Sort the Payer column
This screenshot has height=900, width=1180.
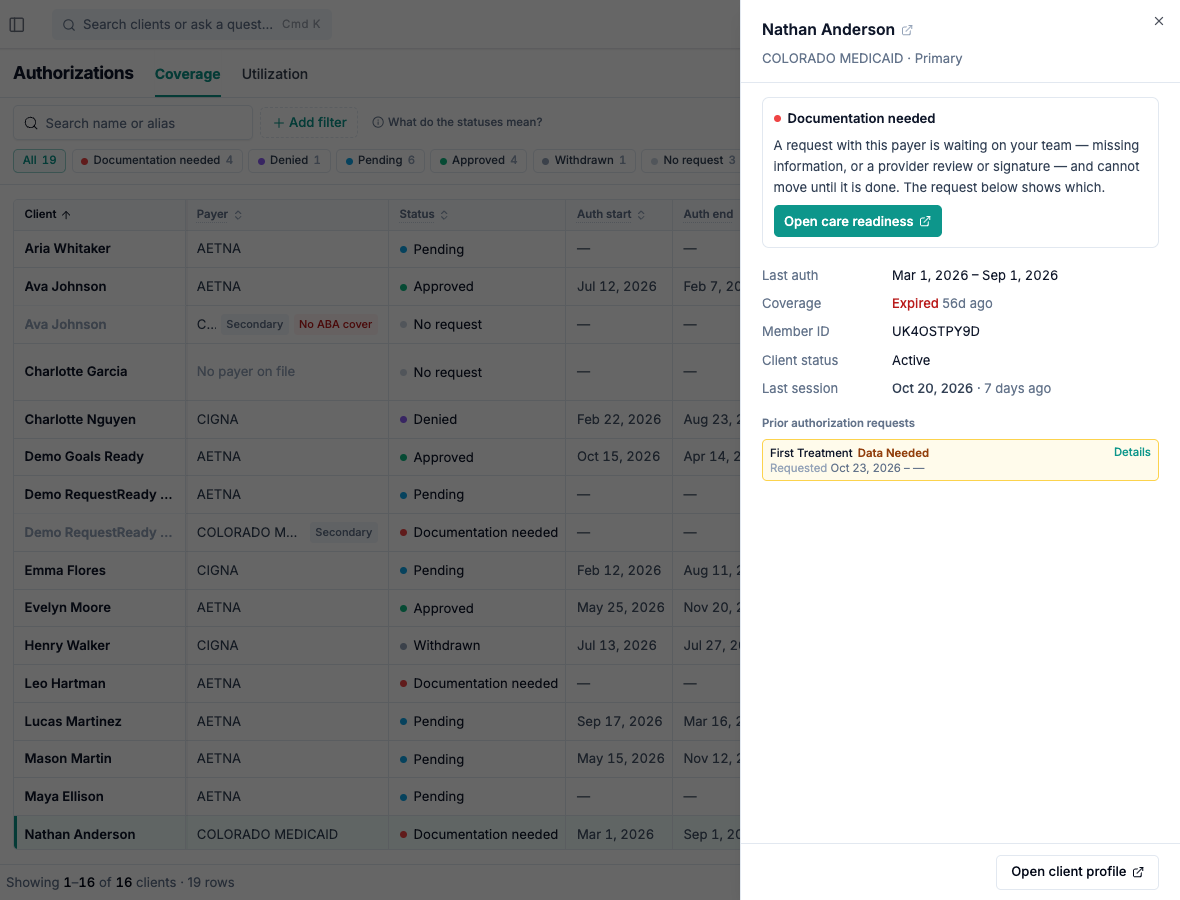(238, 215)
